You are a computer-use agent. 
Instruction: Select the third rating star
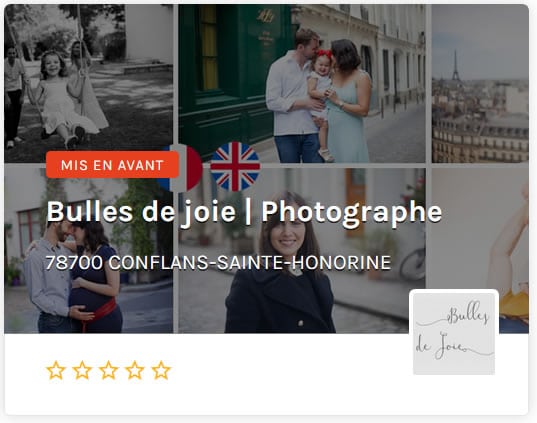pos(109,370)
